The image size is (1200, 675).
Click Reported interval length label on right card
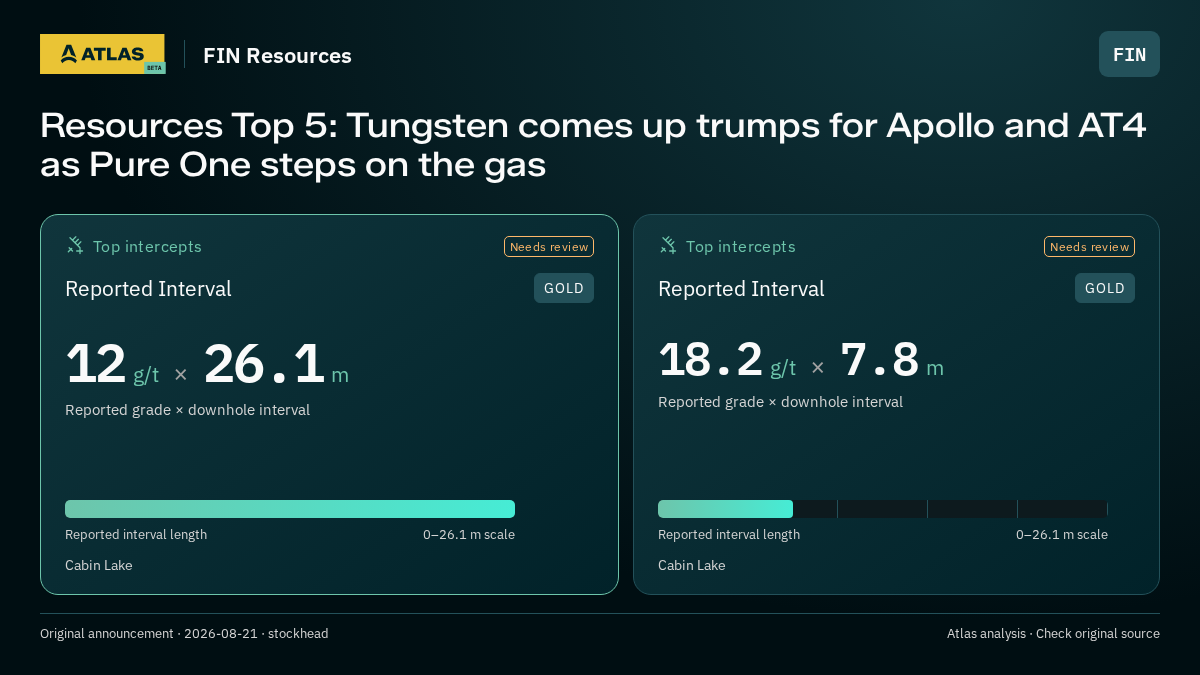(x=729, y=534)
